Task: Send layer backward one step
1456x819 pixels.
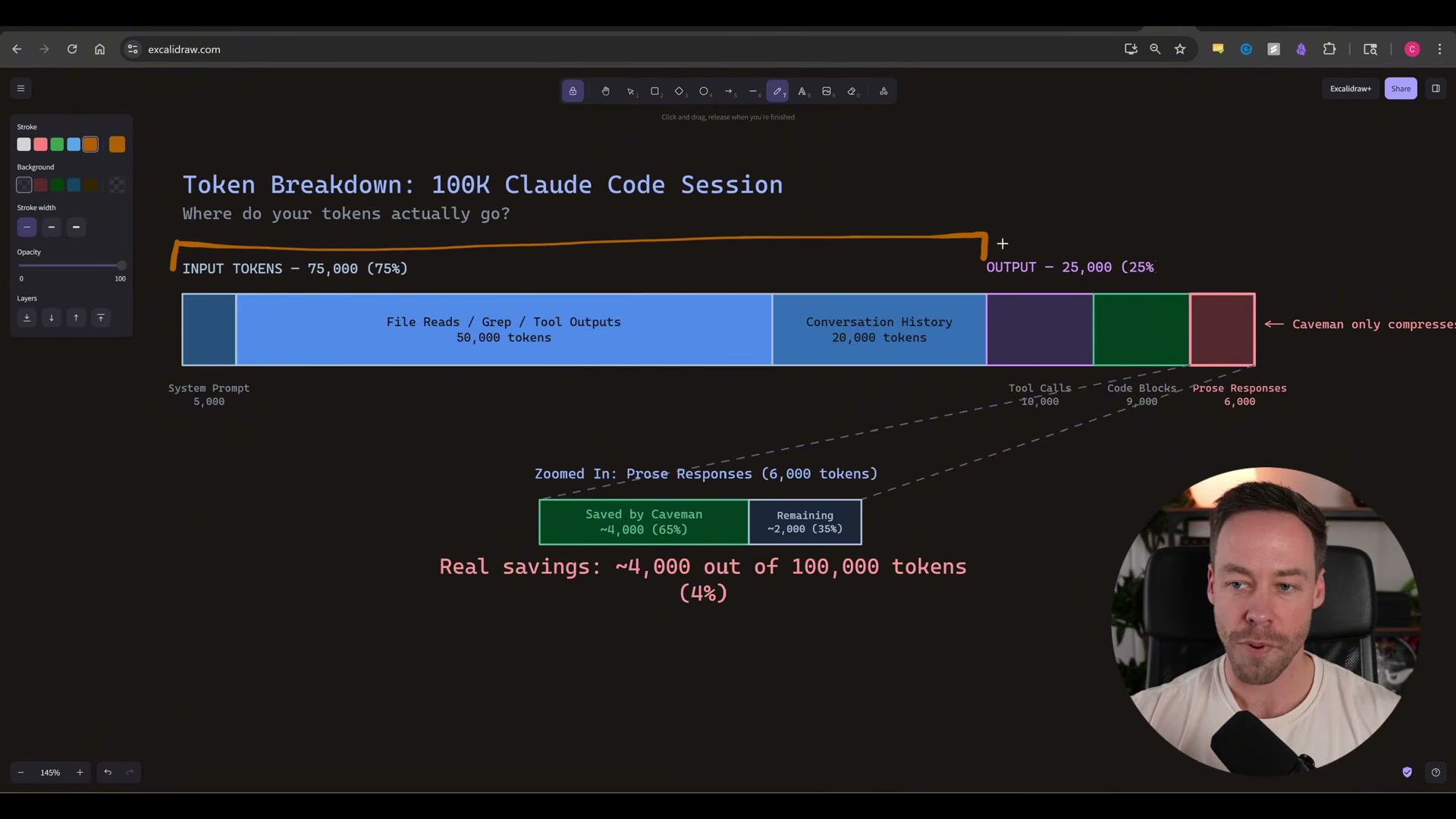Action: [52, 318]
